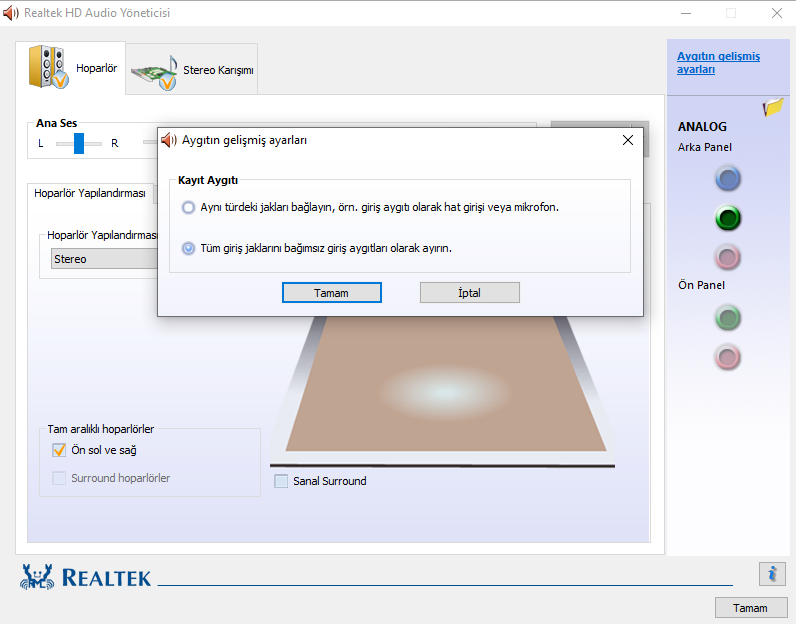796x624 pixels.
Task: Minimize the Realtek HD Audio window
Action: pyautogui.click(x=686, y=13)
